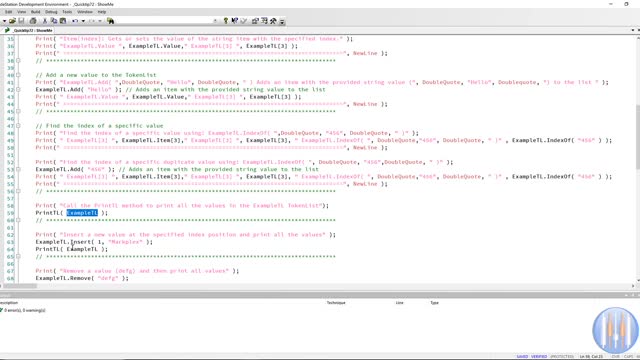Click line number 59 in the gutter
The image size is (640, 360).
click(10, 213)
